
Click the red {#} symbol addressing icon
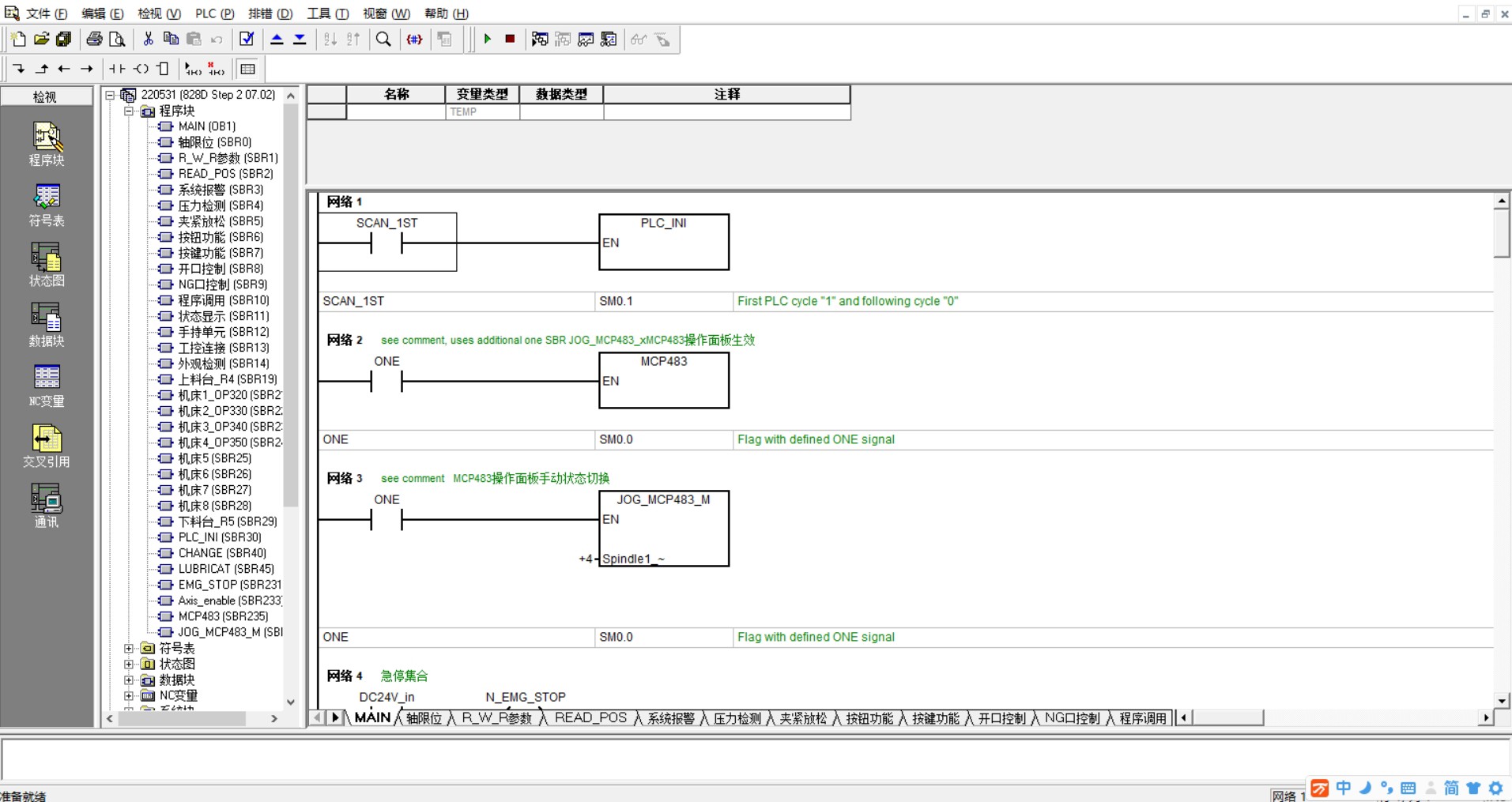414,39
